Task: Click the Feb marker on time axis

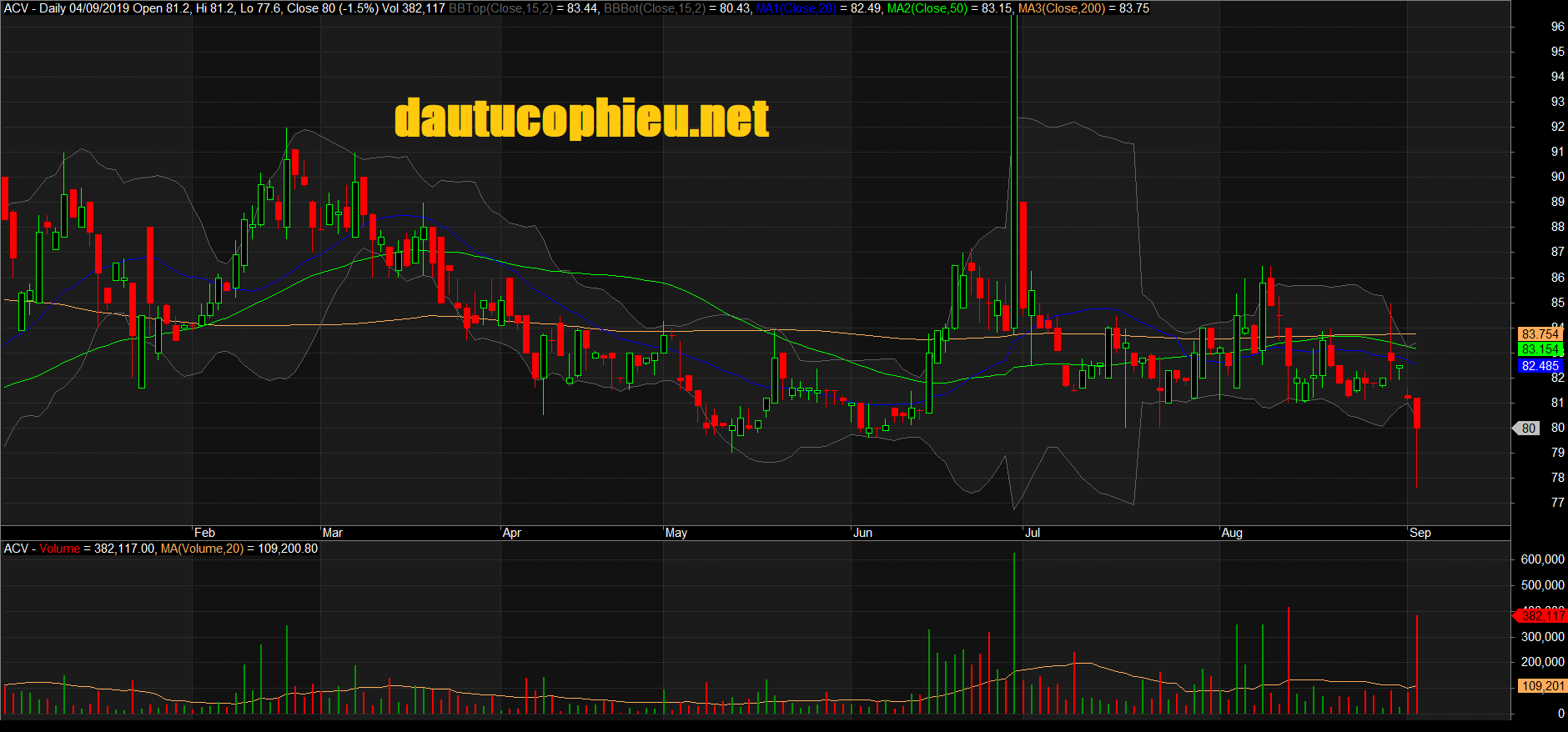Action: coord(204,533)
